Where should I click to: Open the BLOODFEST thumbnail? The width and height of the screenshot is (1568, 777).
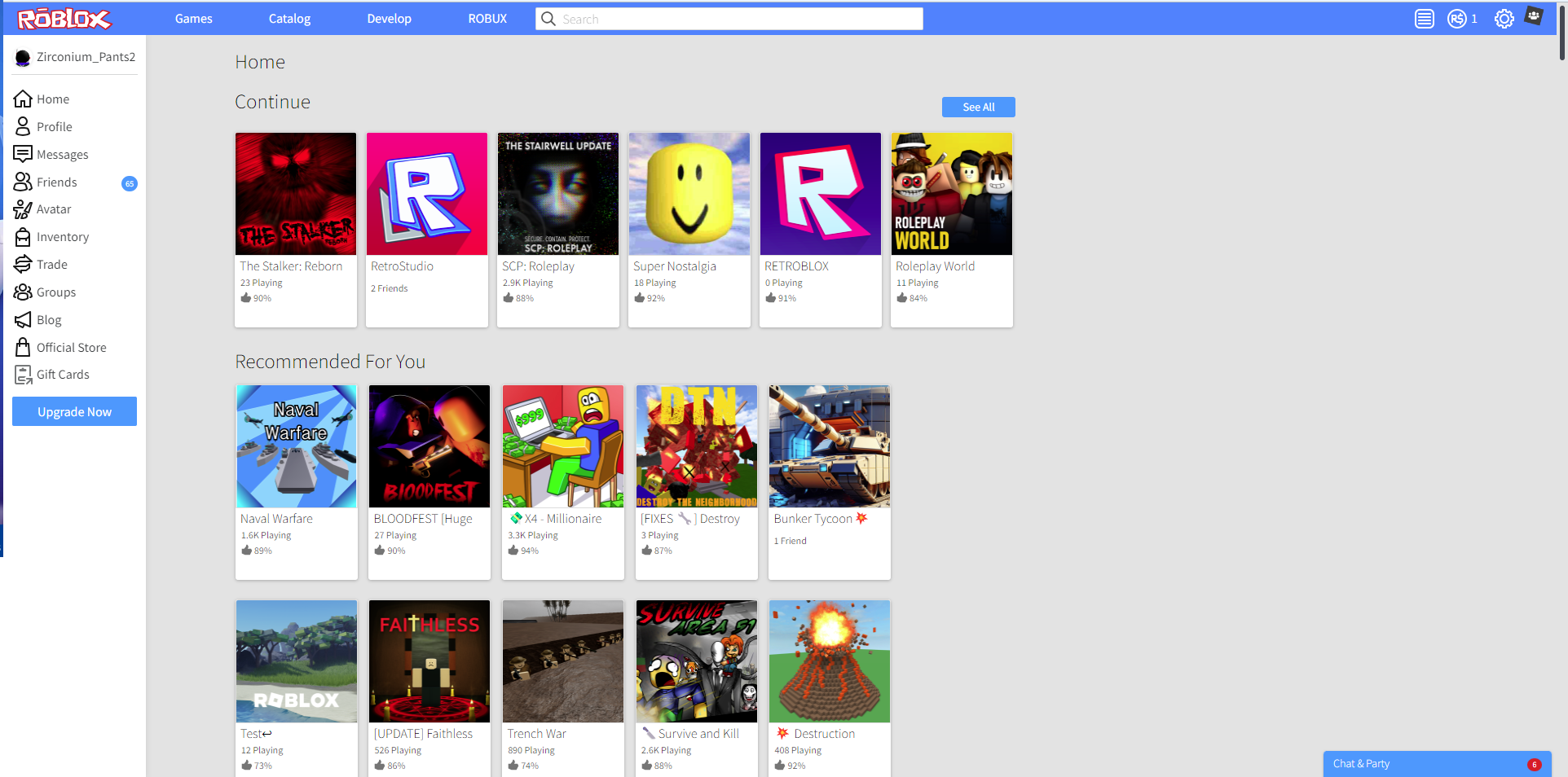pyautogui.click(x=429, y=446)
